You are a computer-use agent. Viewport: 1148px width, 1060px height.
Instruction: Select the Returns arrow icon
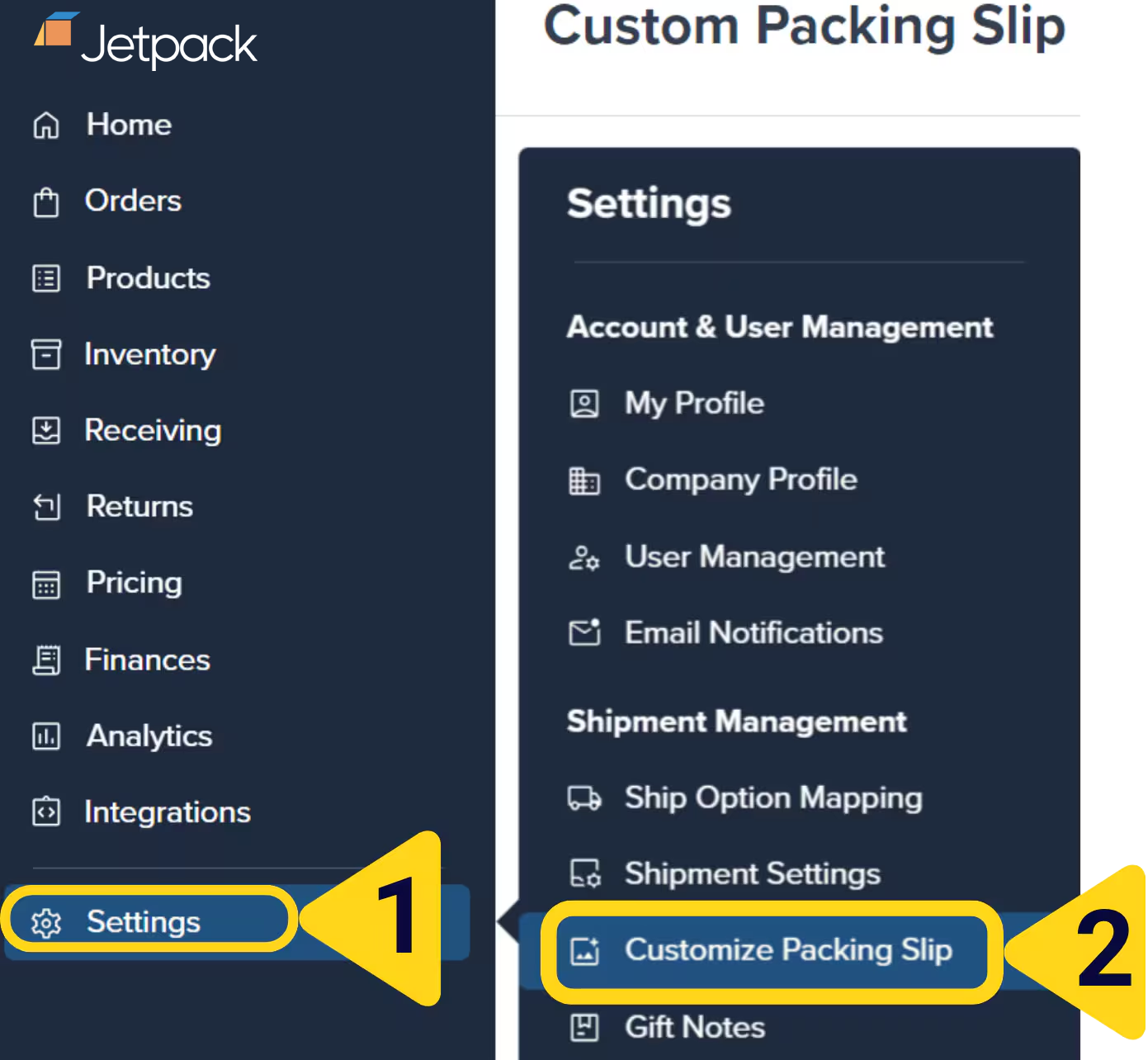coord(45,507)
